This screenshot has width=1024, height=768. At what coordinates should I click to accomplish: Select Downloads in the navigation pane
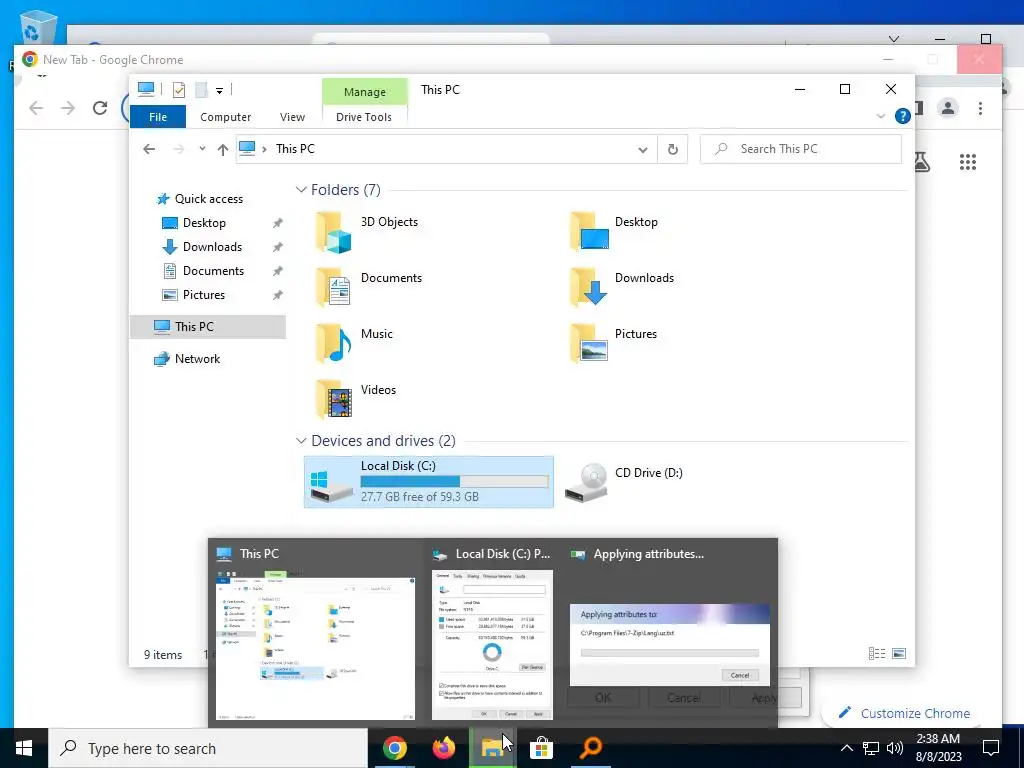(x=212, y=247)
